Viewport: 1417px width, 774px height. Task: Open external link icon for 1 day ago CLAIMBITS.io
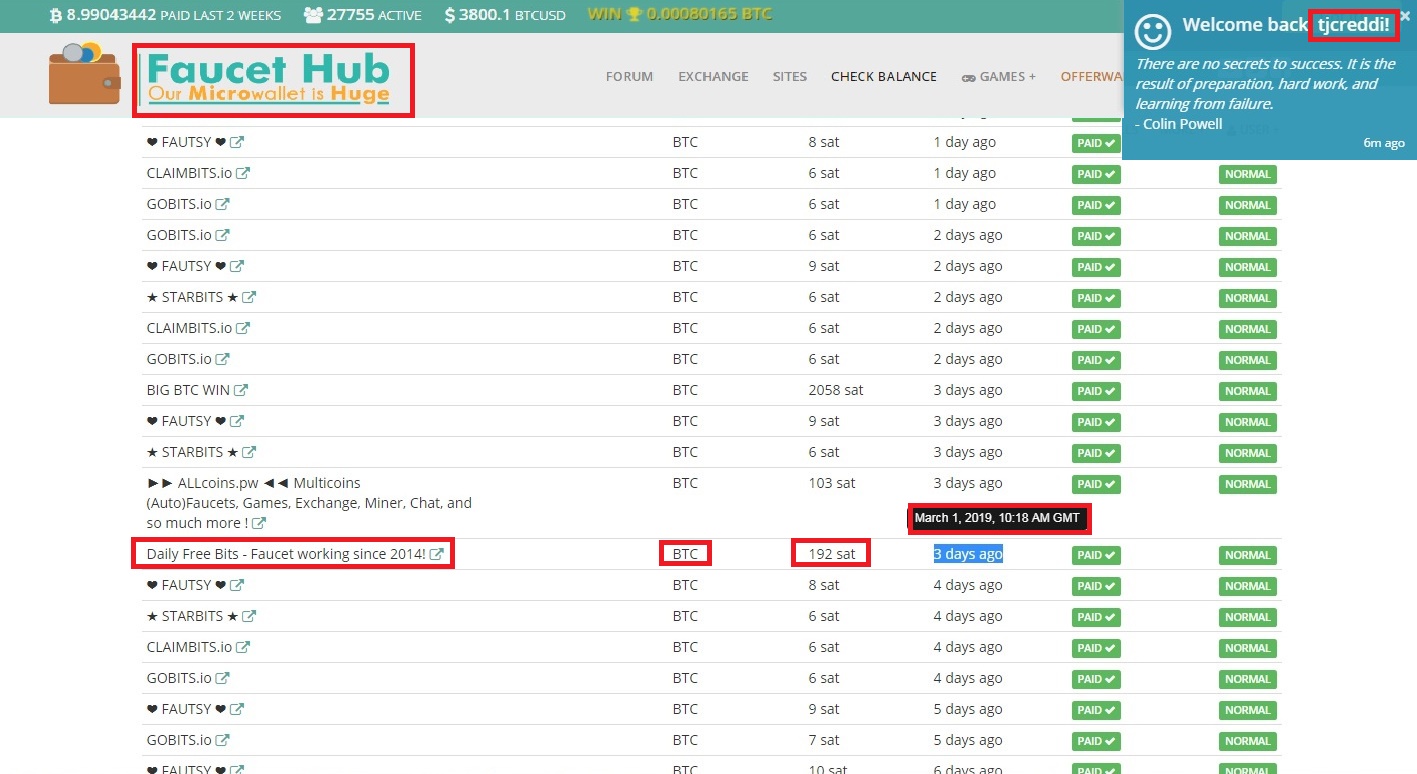(243, 173)
